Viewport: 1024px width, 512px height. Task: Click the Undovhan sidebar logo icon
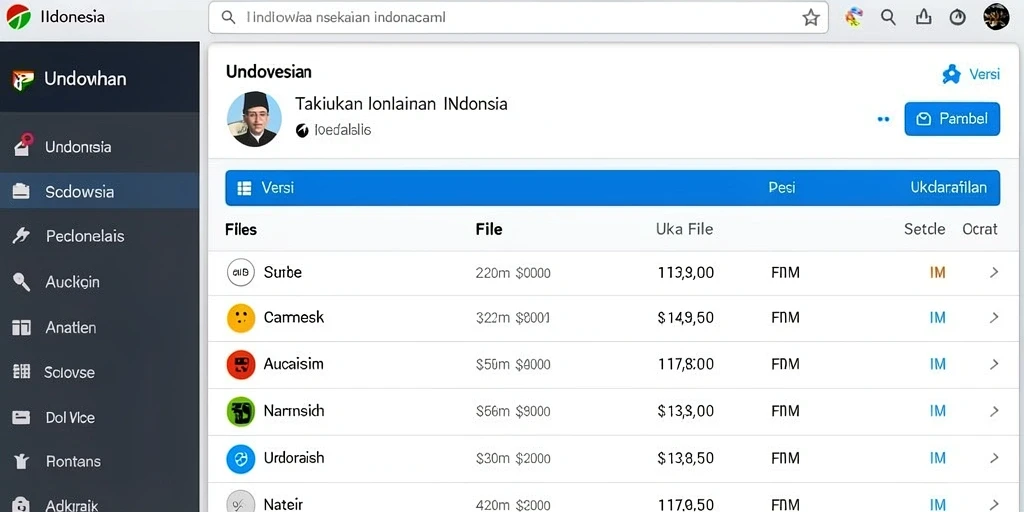coord(23,80)
